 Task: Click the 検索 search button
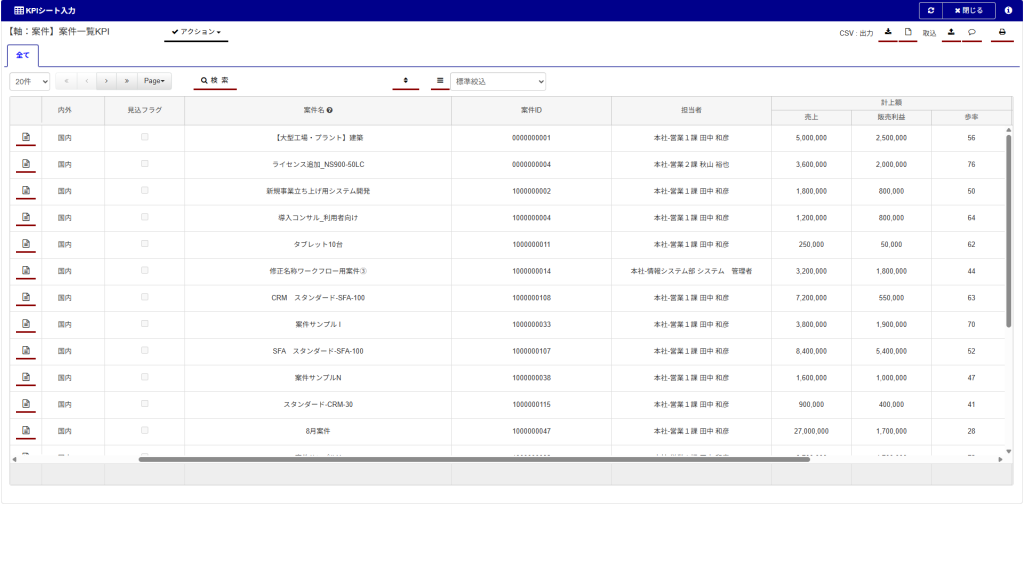pyautogui.click(x=215, y=80)
